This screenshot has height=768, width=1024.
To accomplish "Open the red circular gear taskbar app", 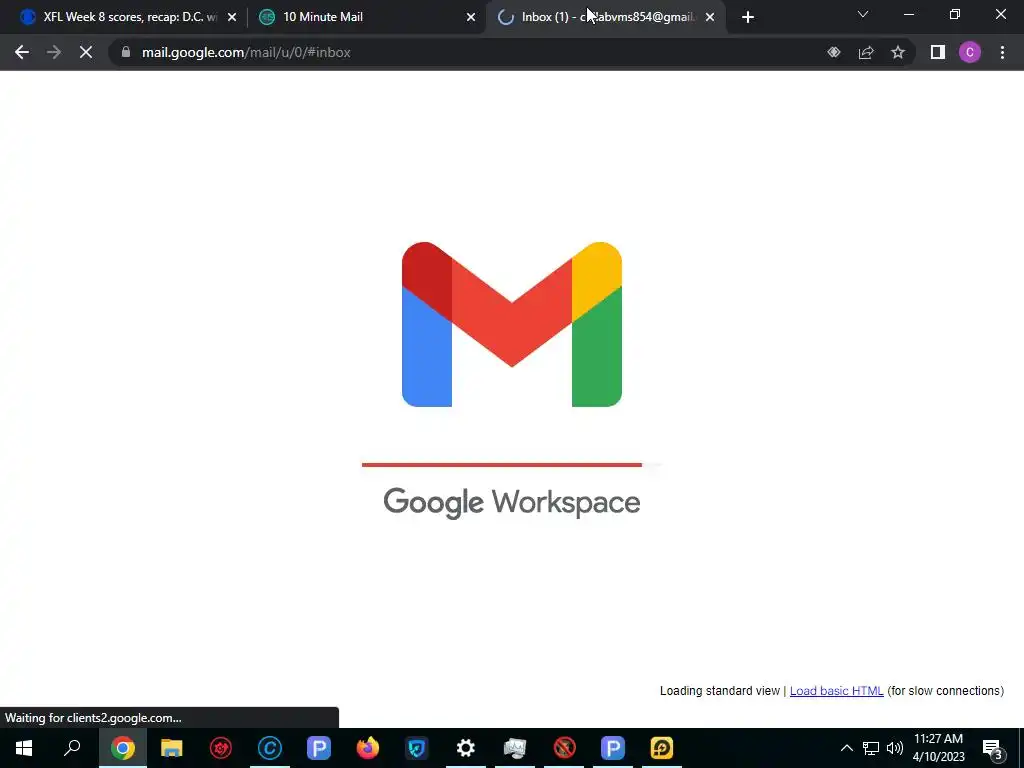I will (221, 748).
